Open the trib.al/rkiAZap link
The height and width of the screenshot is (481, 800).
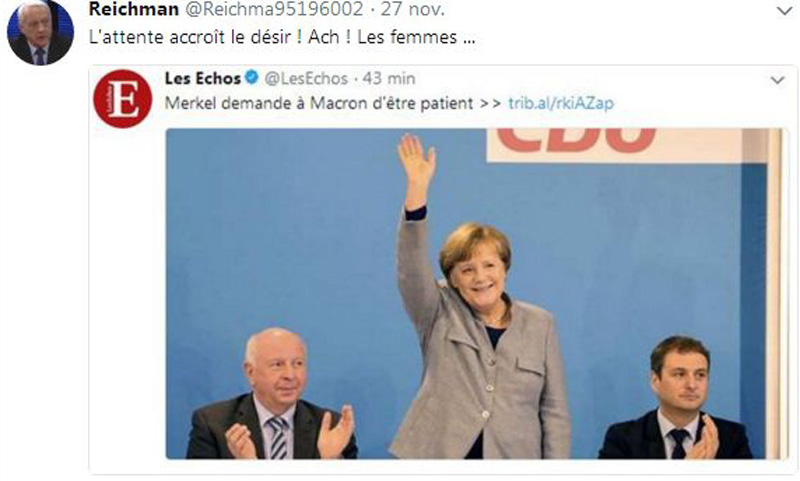point(561,103)
